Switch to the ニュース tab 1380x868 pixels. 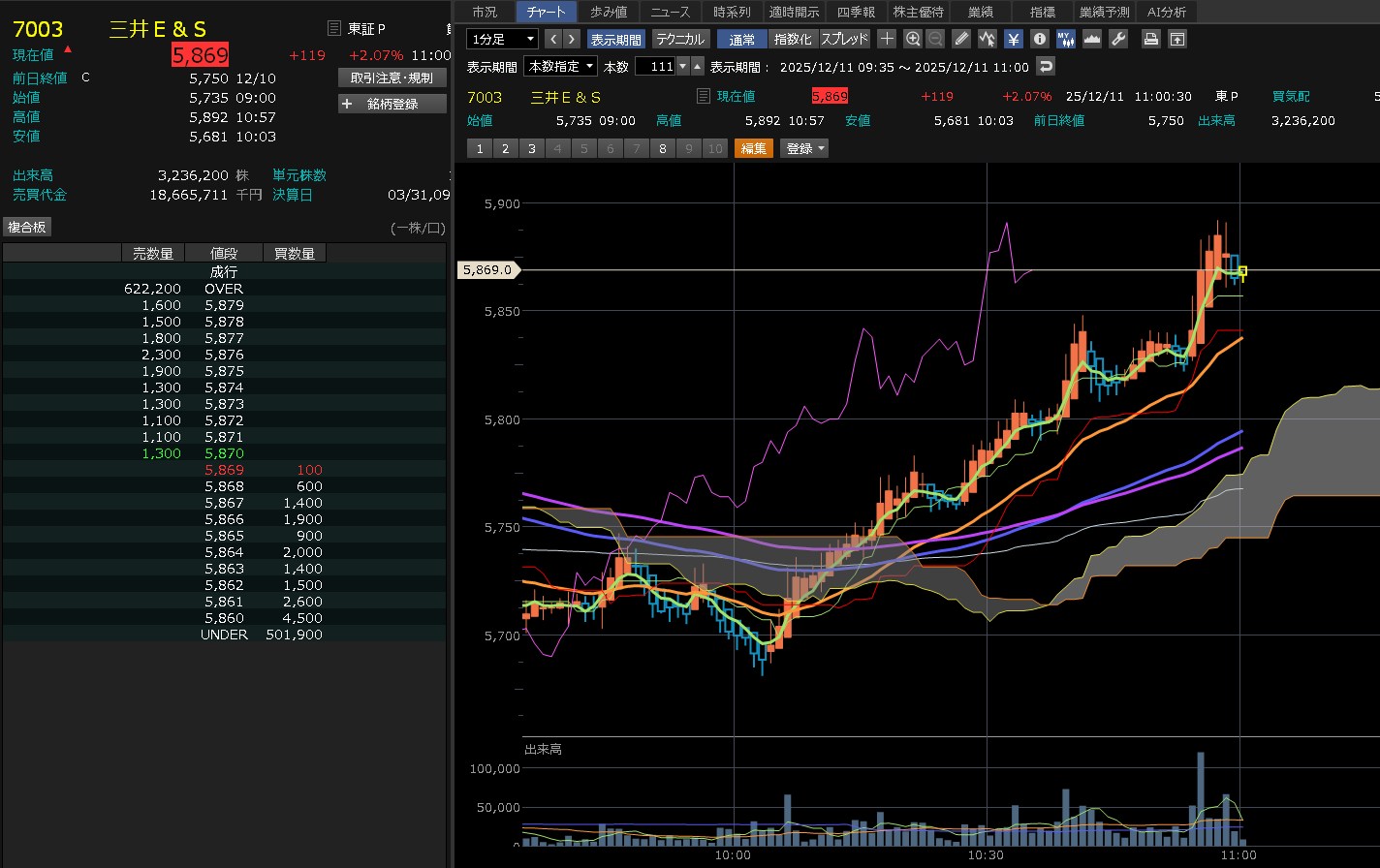coord(671,12)
